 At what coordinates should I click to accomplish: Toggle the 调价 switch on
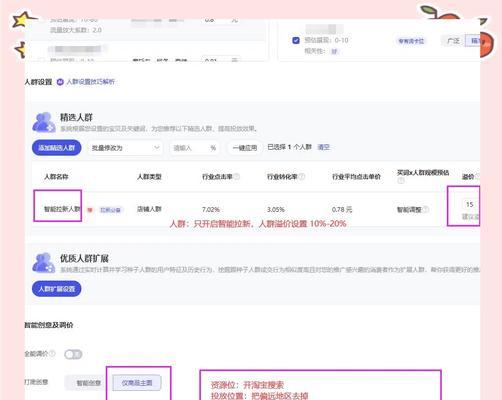[73, 354]
